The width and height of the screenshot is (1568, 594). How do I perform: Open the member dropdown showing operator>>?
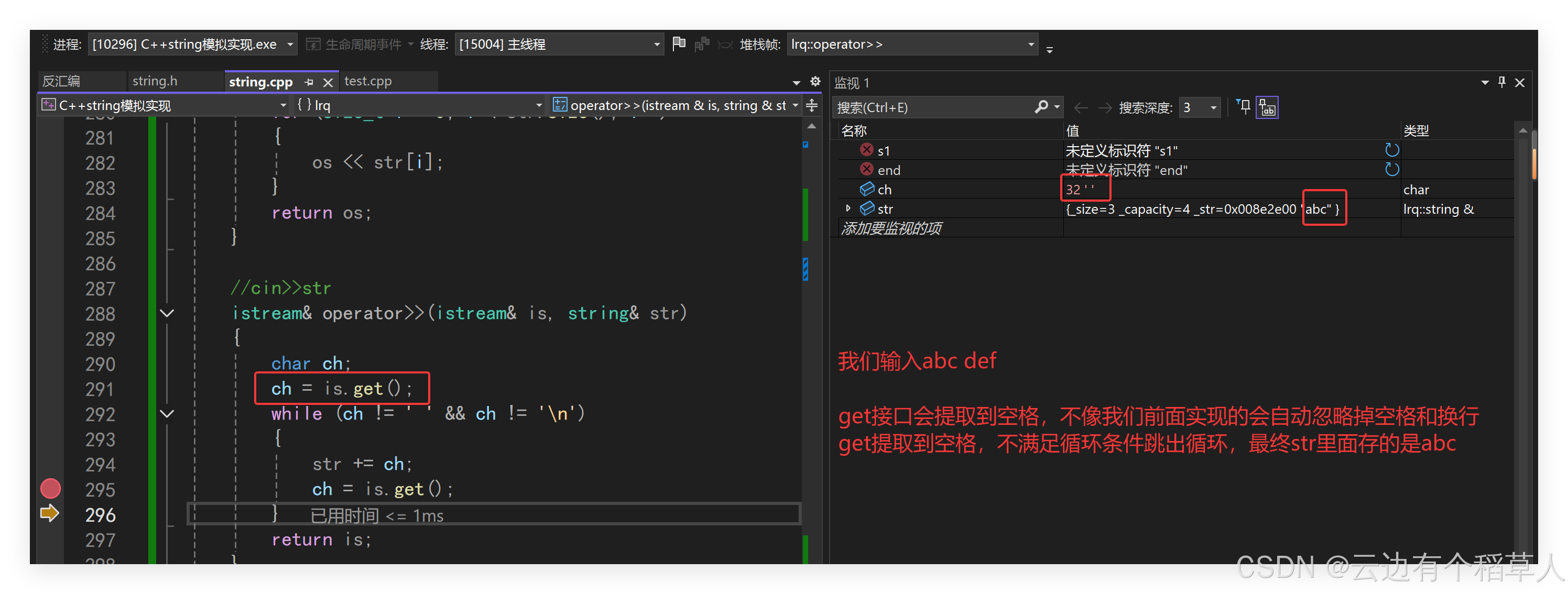point(676,105)
